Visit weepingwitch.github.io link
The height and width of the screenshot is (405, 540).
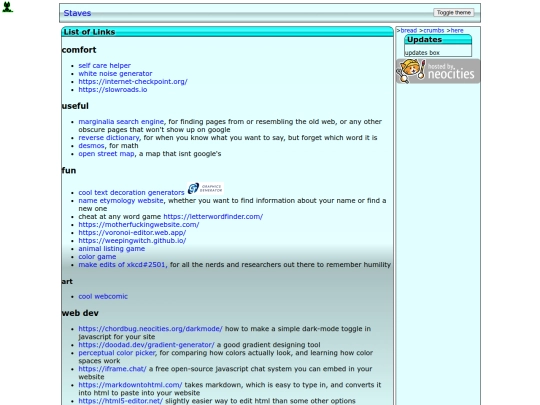(132, 241)
